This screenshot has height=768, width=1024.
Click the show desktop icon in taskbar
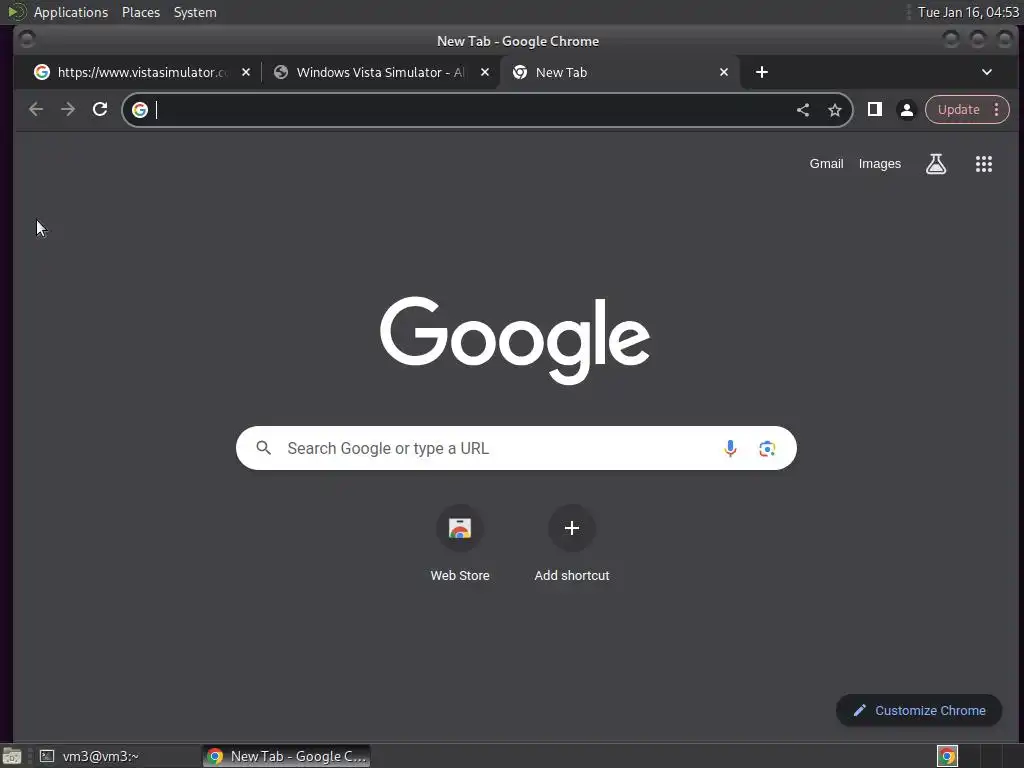[x=12, y=756]
